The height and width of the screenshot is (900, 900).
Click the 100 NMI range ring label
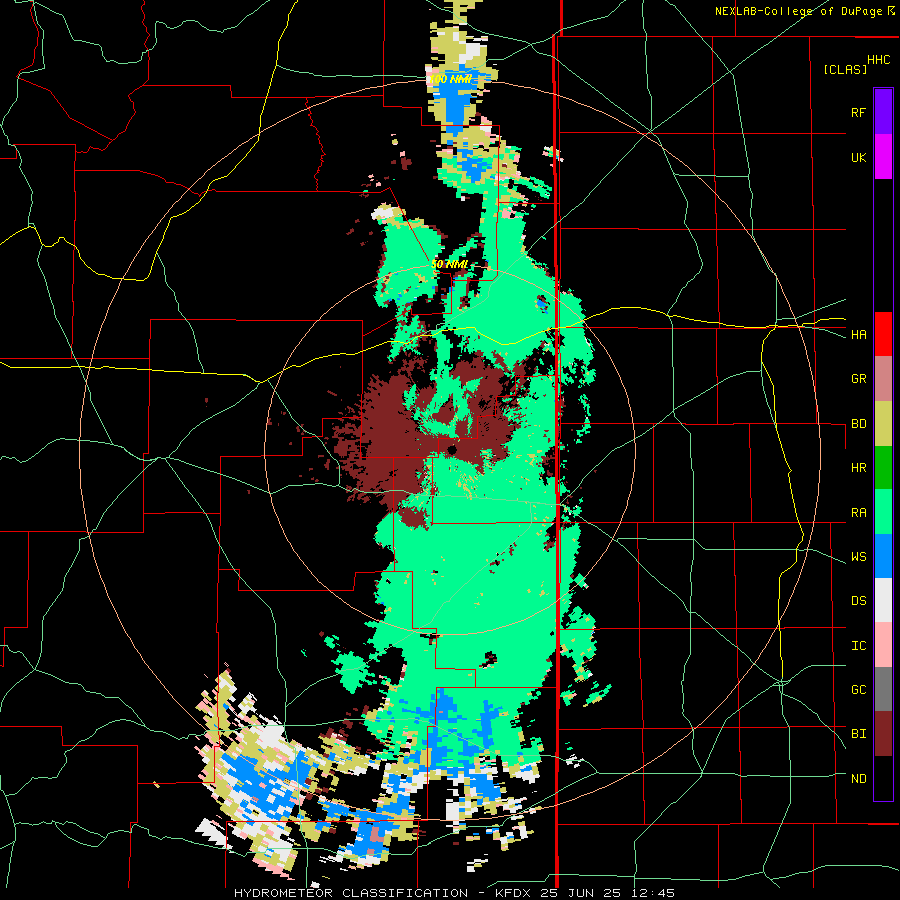coord(451,79)
